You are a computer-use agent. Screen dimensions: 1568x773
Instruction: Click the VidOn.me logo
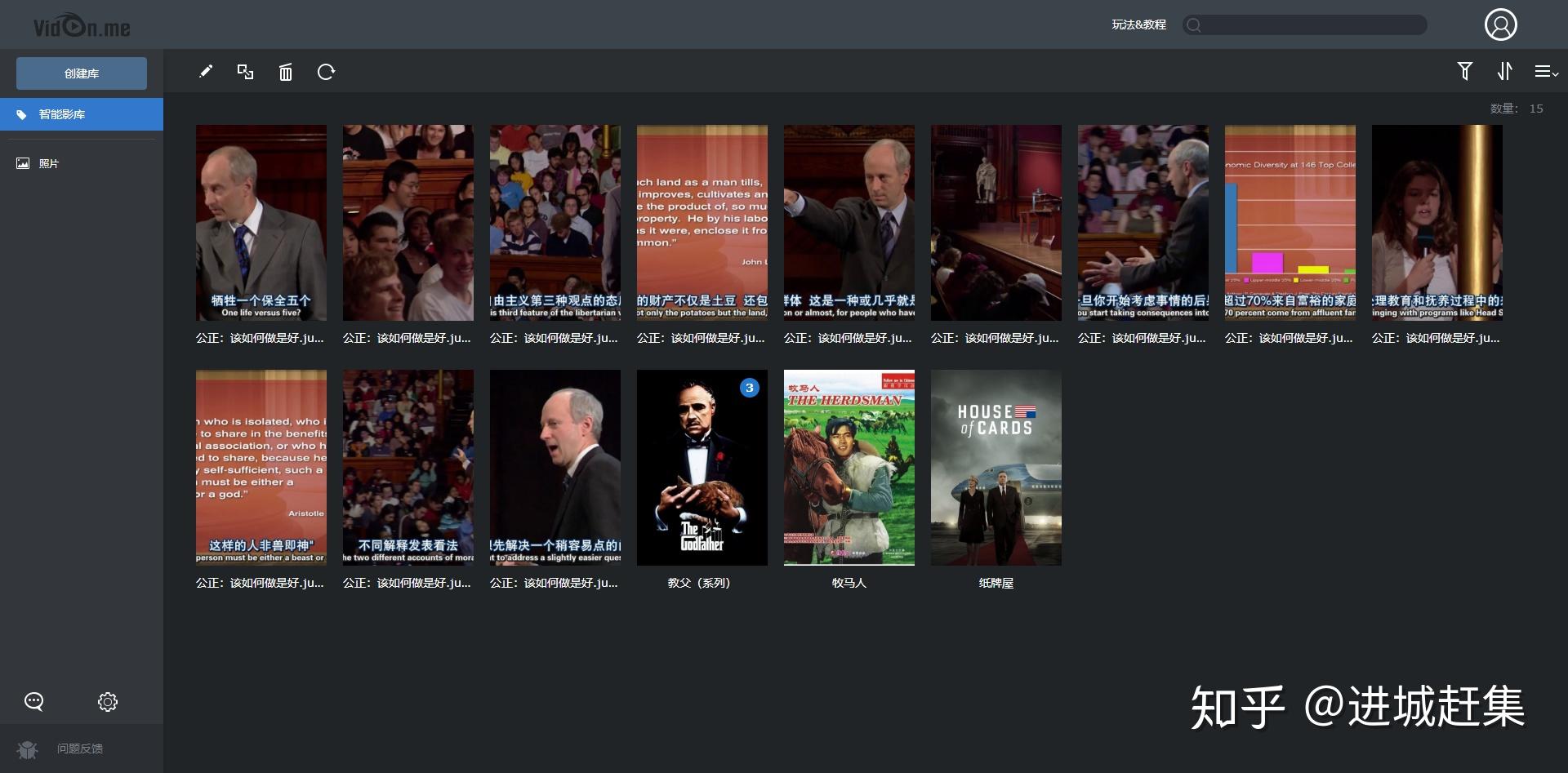pos(82,27)
